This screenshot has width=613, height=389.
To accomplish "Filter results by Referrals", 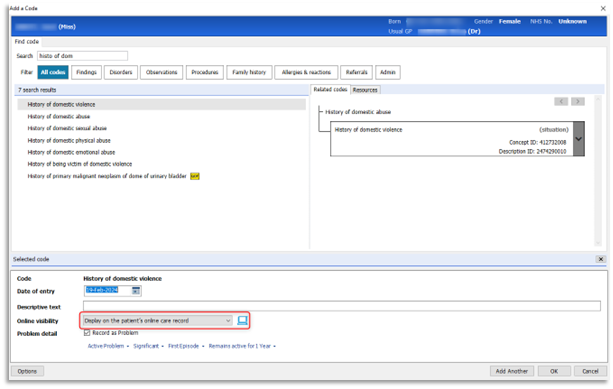I will (357, 72).
